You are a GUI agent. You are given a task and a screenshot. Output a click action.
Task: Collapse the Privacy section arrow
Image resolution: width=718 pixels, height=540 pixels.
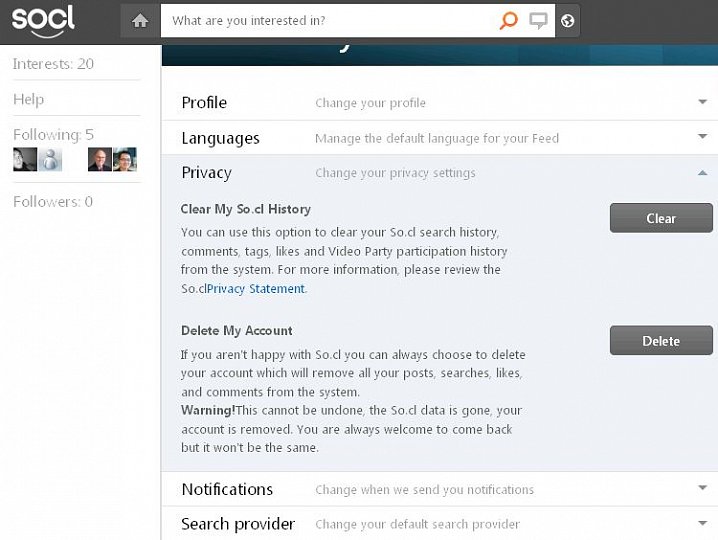(x=703, y=172)
